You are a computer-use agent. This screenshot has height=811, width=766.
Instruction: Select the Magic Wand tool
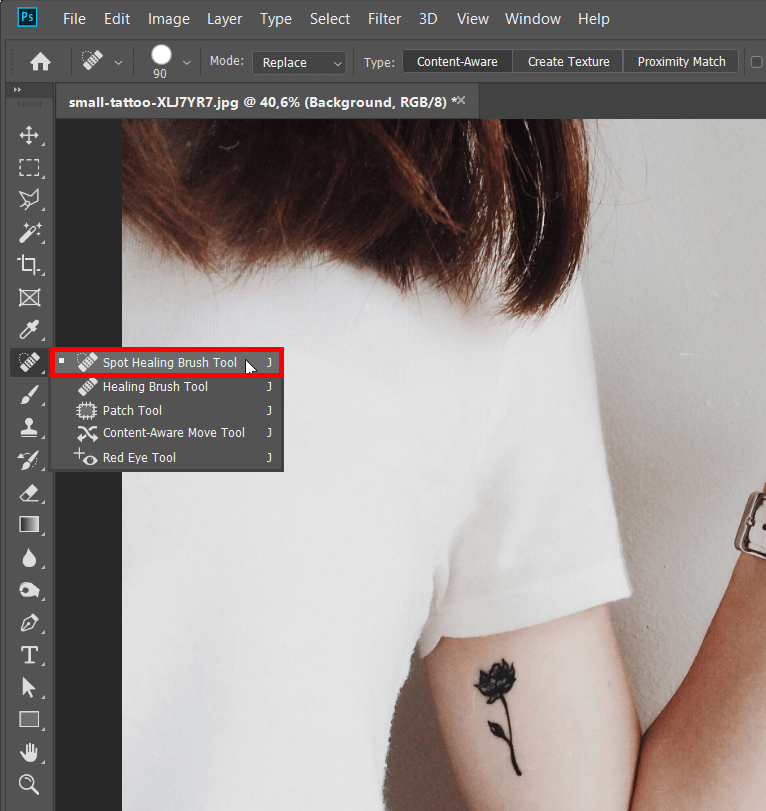[29, 232]
